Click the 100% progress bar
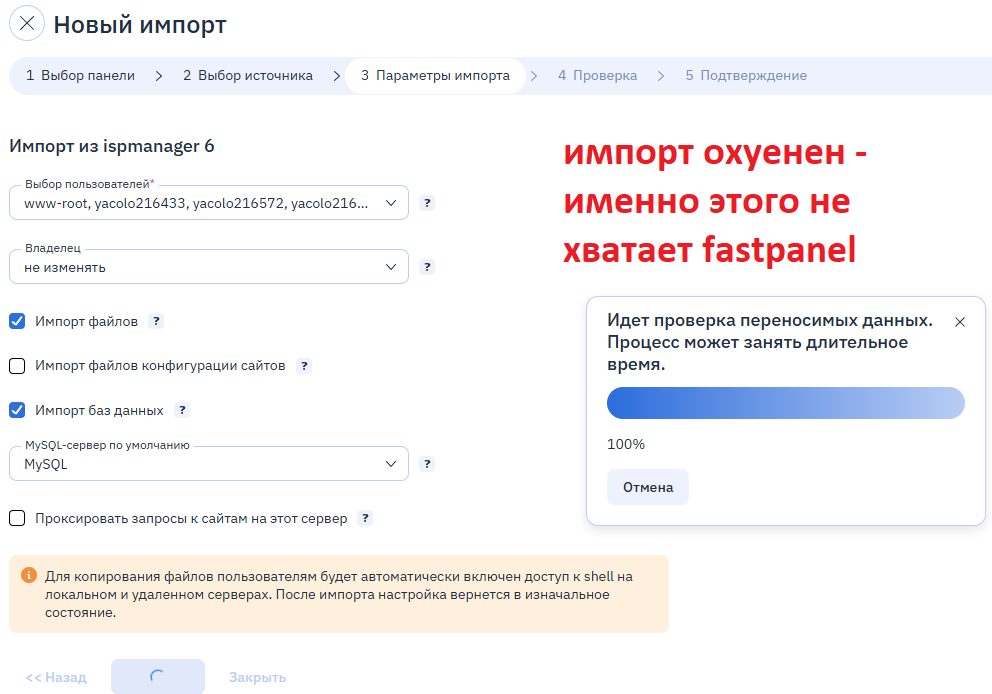 click(785, 403)
